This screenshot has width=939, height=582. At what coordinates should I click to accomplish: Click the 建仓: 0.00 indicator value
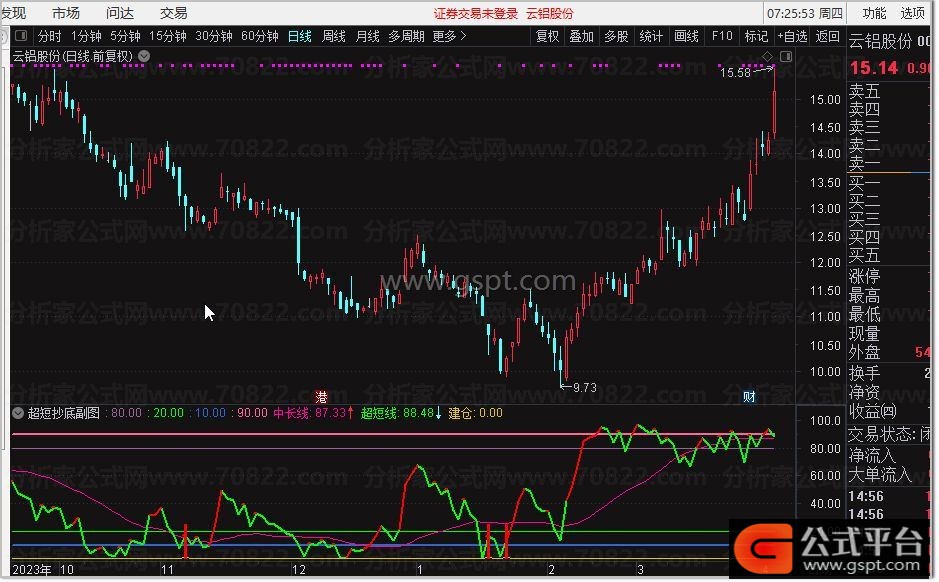(475, 413)
